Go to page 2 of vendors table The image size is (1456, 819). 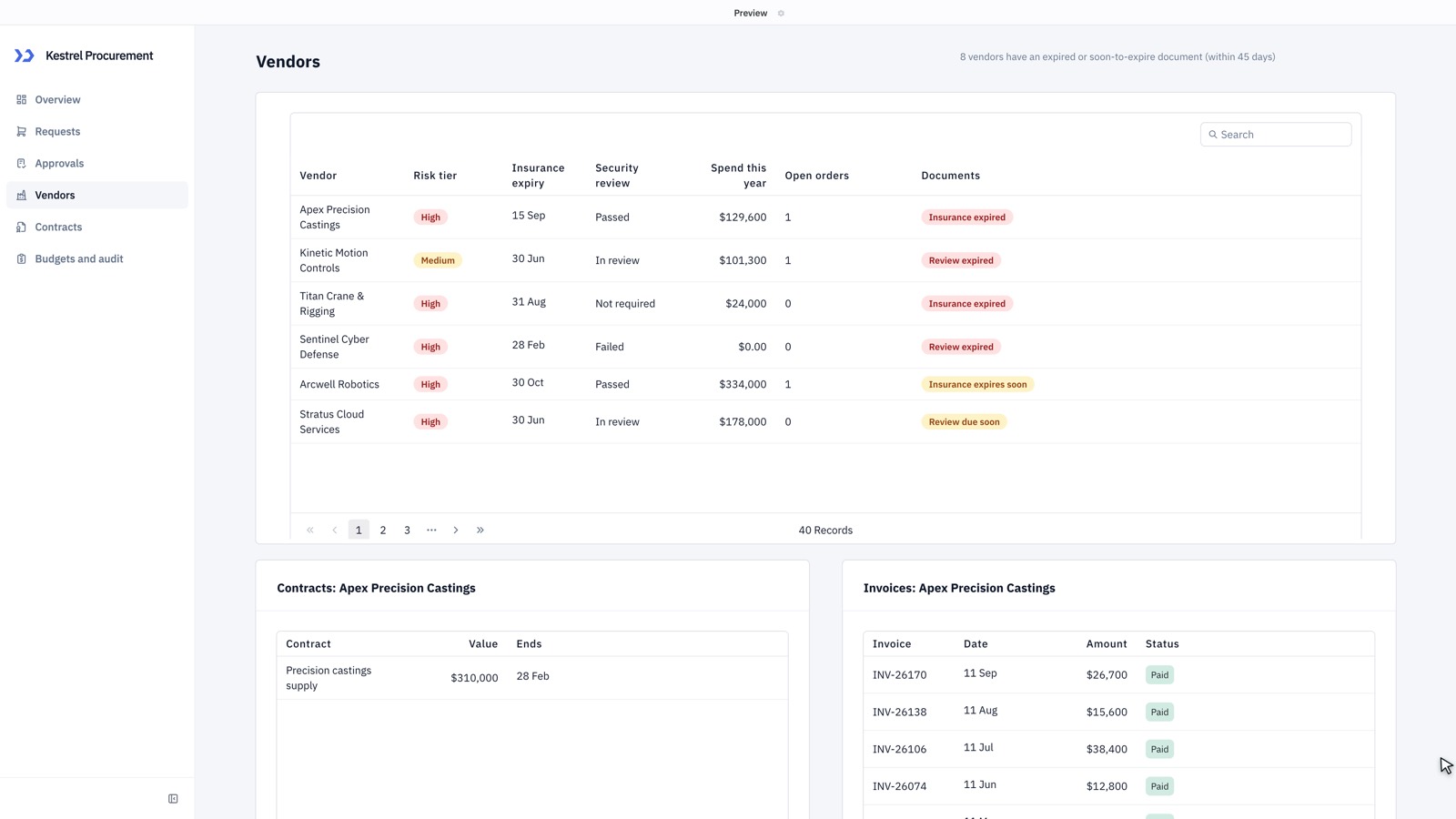point(383,530)
